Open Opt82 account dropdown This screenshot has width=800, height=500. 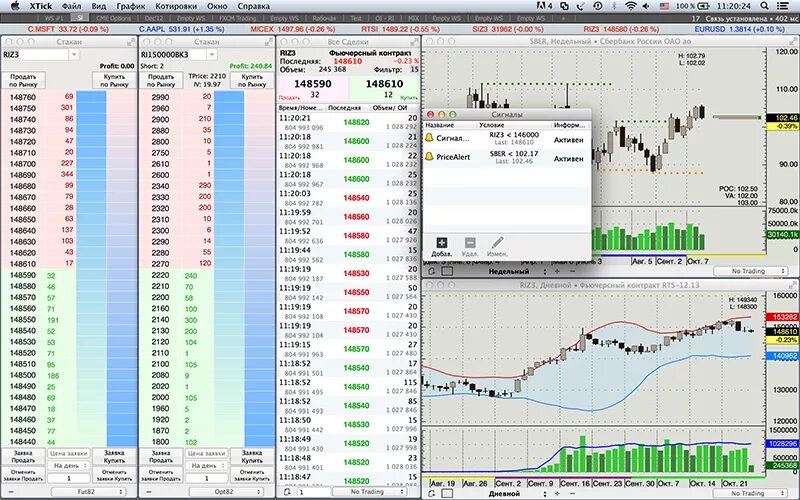coord(226,492)
